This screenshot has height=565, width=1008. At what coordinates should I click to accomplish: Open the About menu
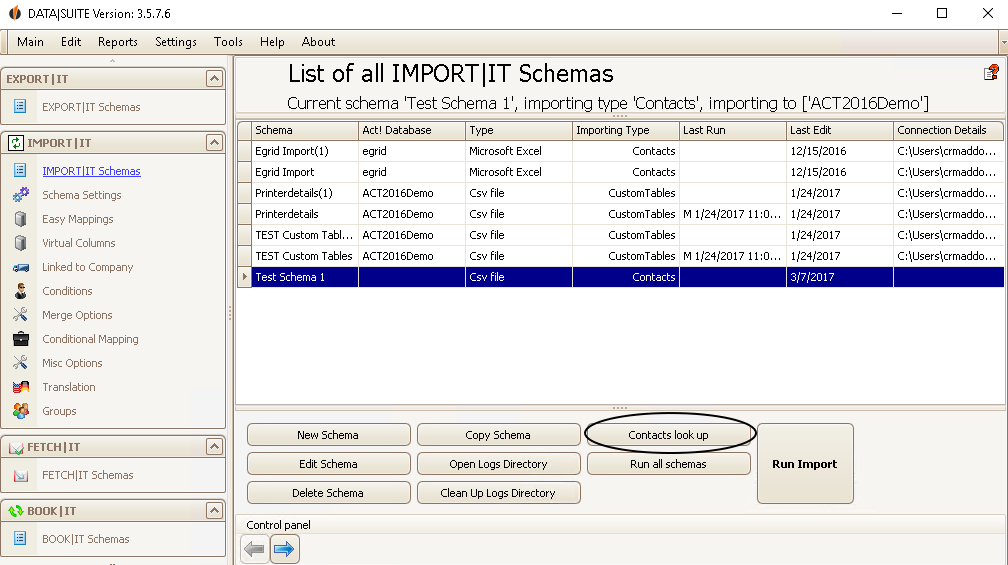[x=318, y=42]
